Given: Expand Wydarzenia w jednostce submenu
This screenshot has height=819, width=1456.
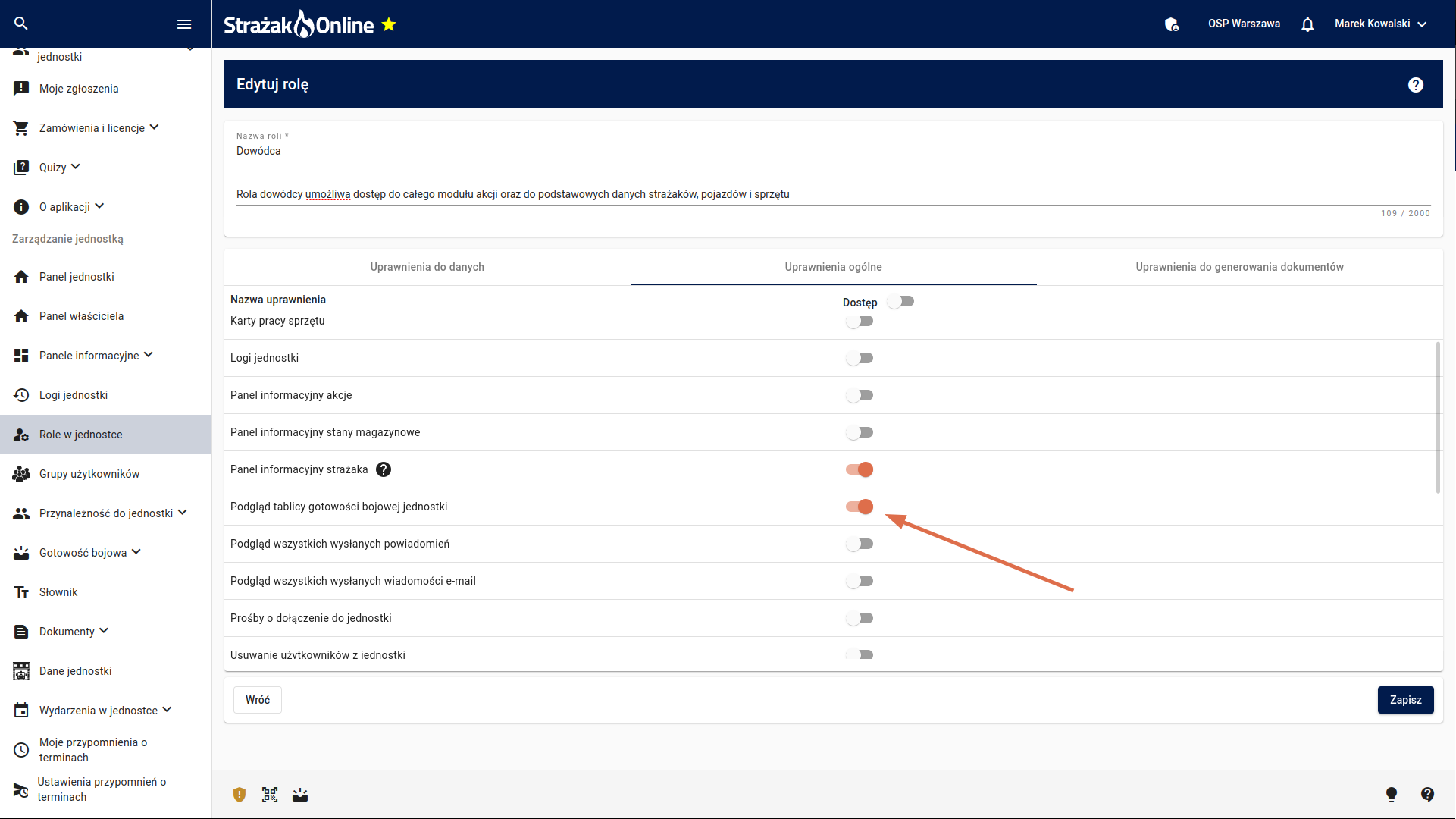Looking at the screenshot, I should (x=168, y=710).
